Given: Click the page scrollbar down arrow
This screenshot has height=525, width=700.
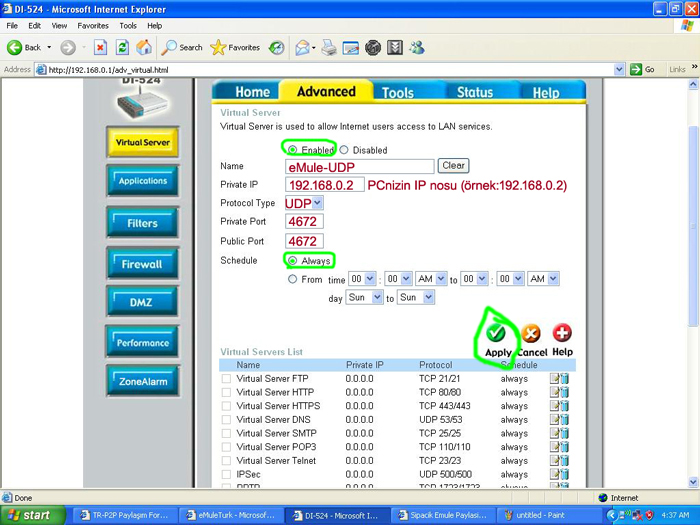Looking at the screenshot, I should pos(693,482).
